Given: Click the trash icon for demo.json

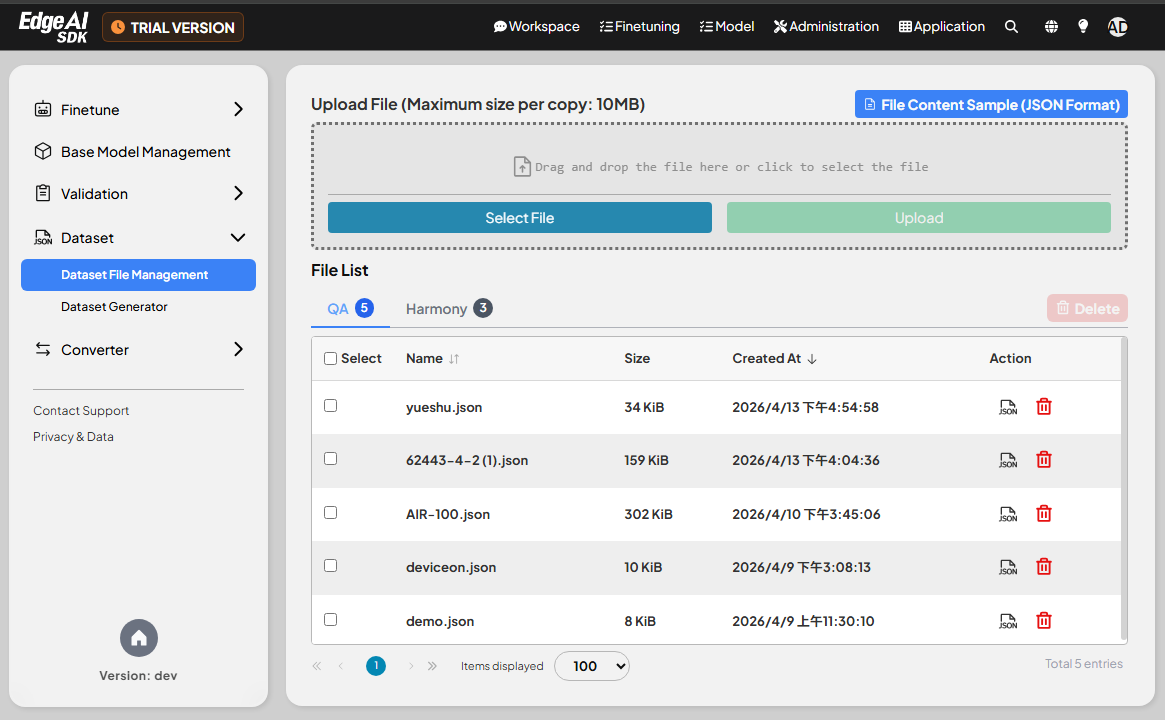Looking at the screenshot, I should [x=1043, y=620].
